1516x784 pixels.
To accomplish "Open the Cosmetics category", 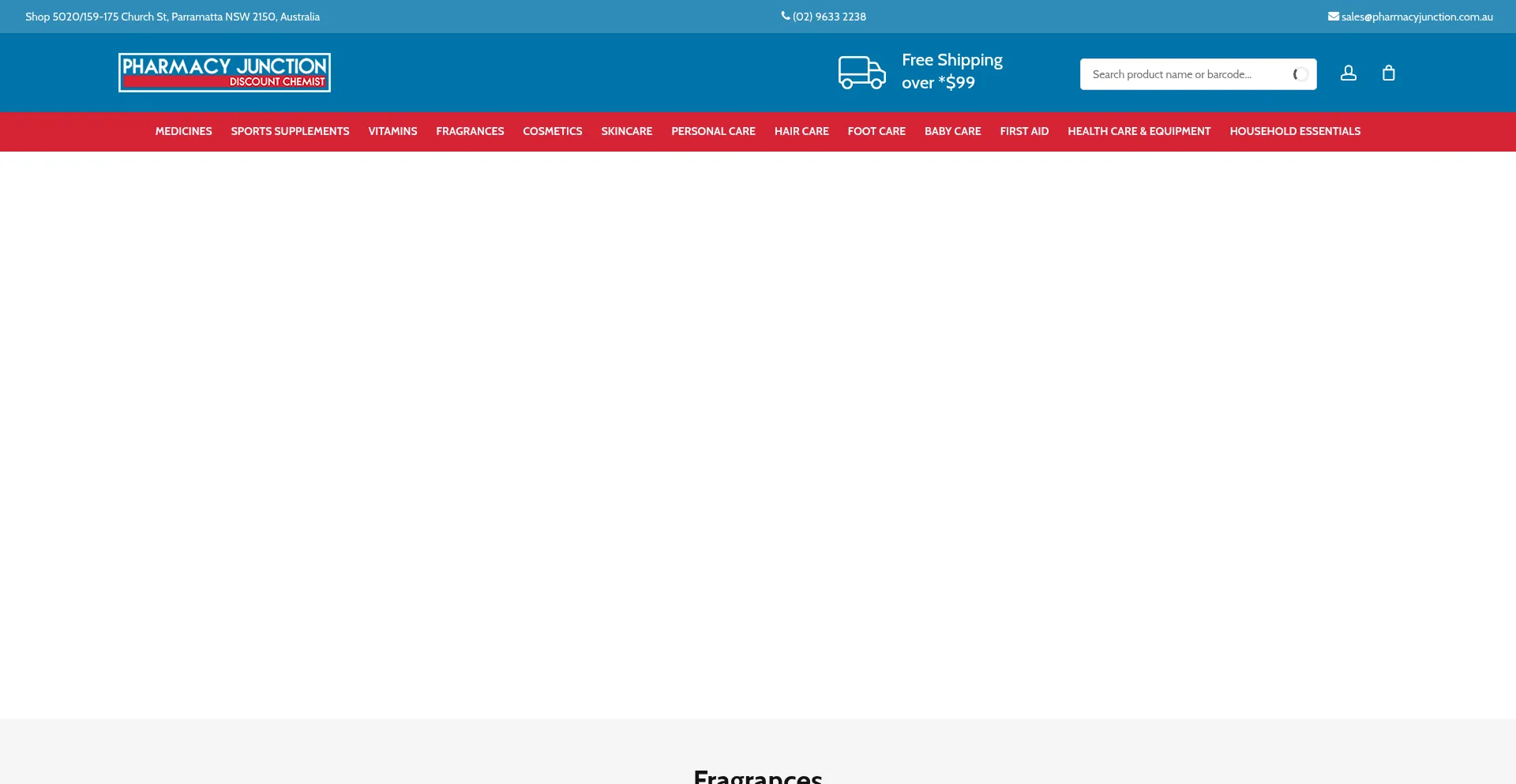I will coord(552,132).
